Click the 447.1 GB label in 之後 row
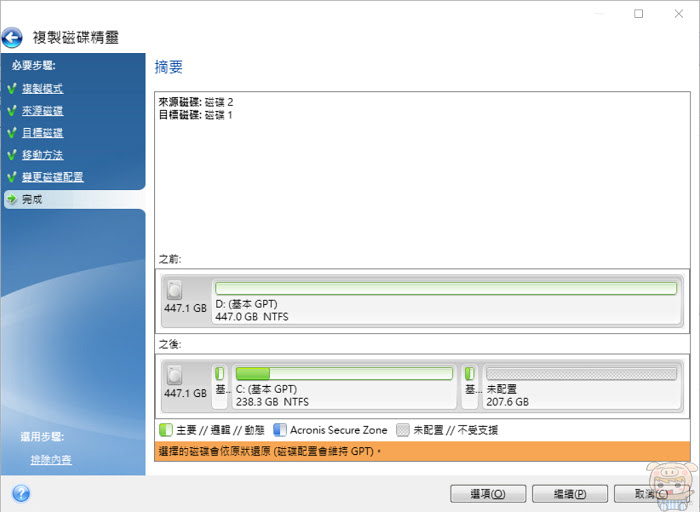 tap(185, 393)
